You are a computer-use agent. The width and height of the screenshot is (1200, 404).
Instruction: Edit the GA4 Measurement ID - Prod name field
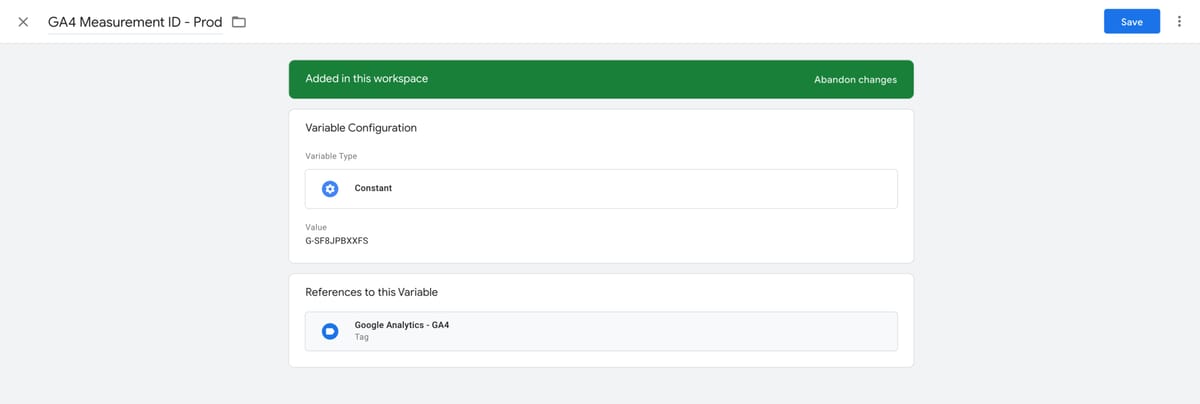pos(135,22)
